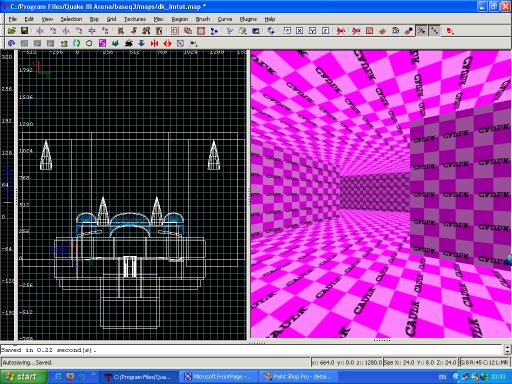Flip selection along the Y axis
The height and width of the screenshot is (384, 512).
click(66, 31)
